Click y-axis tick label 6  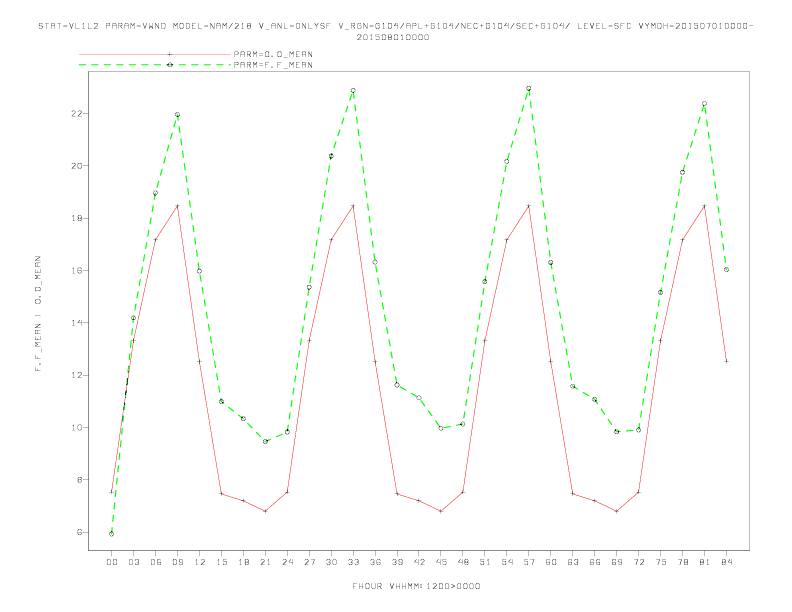80,532
